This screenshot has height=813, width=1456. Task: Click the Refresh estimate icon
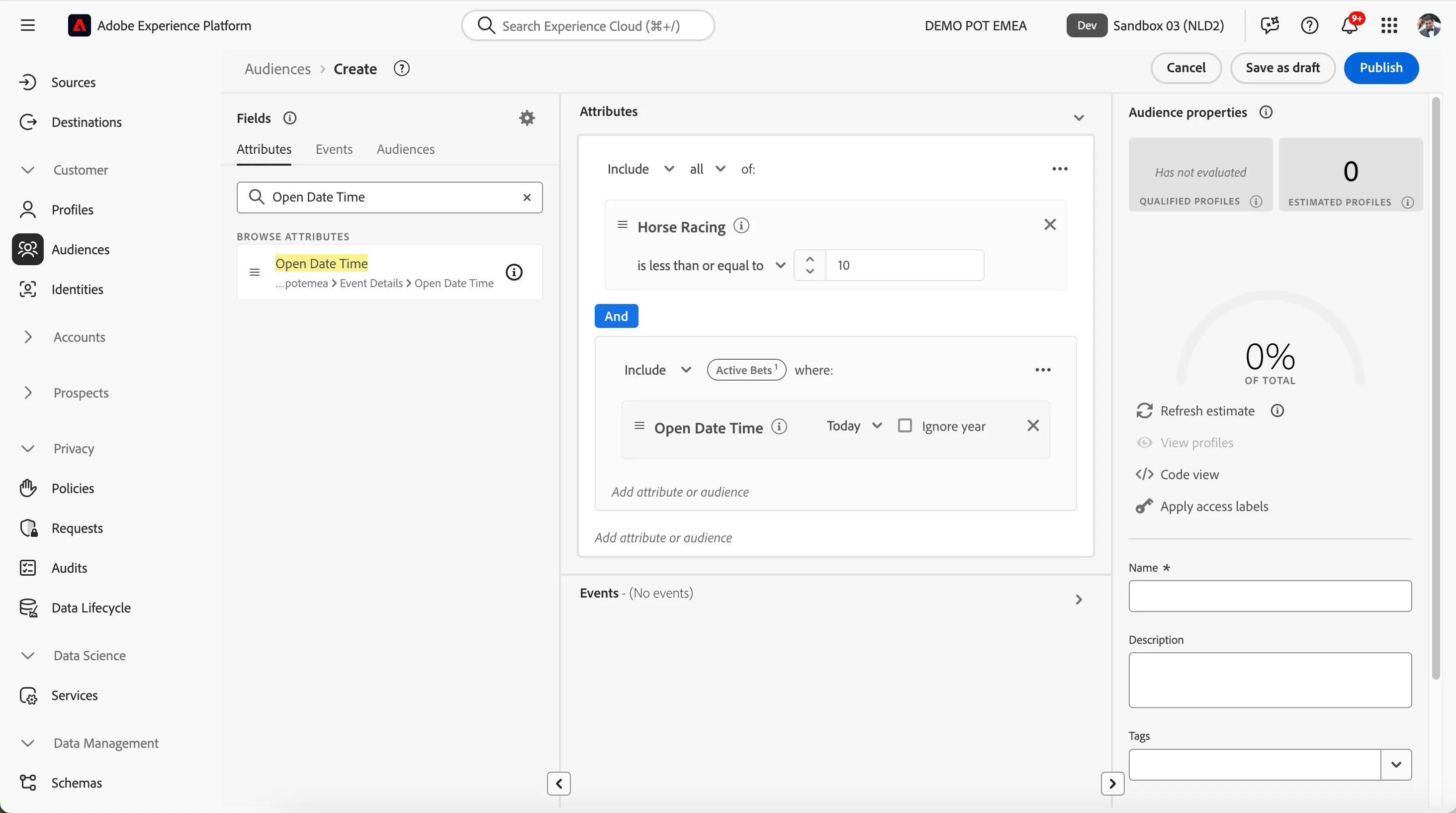coord(1145,411)
